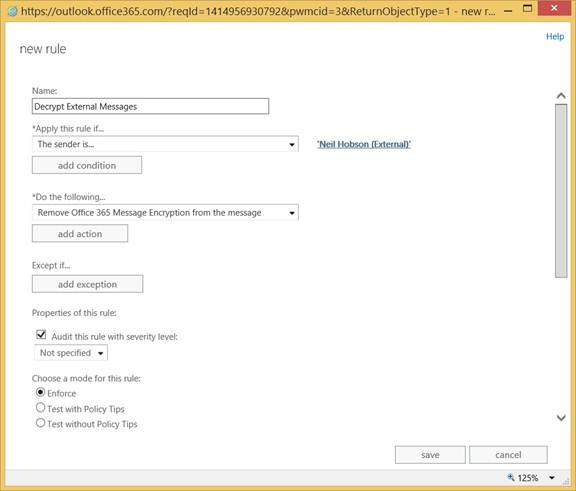Viewport: 576px width, 491px height.
Task: Select the Enforce mode radio button
Action: pos(40,392)
